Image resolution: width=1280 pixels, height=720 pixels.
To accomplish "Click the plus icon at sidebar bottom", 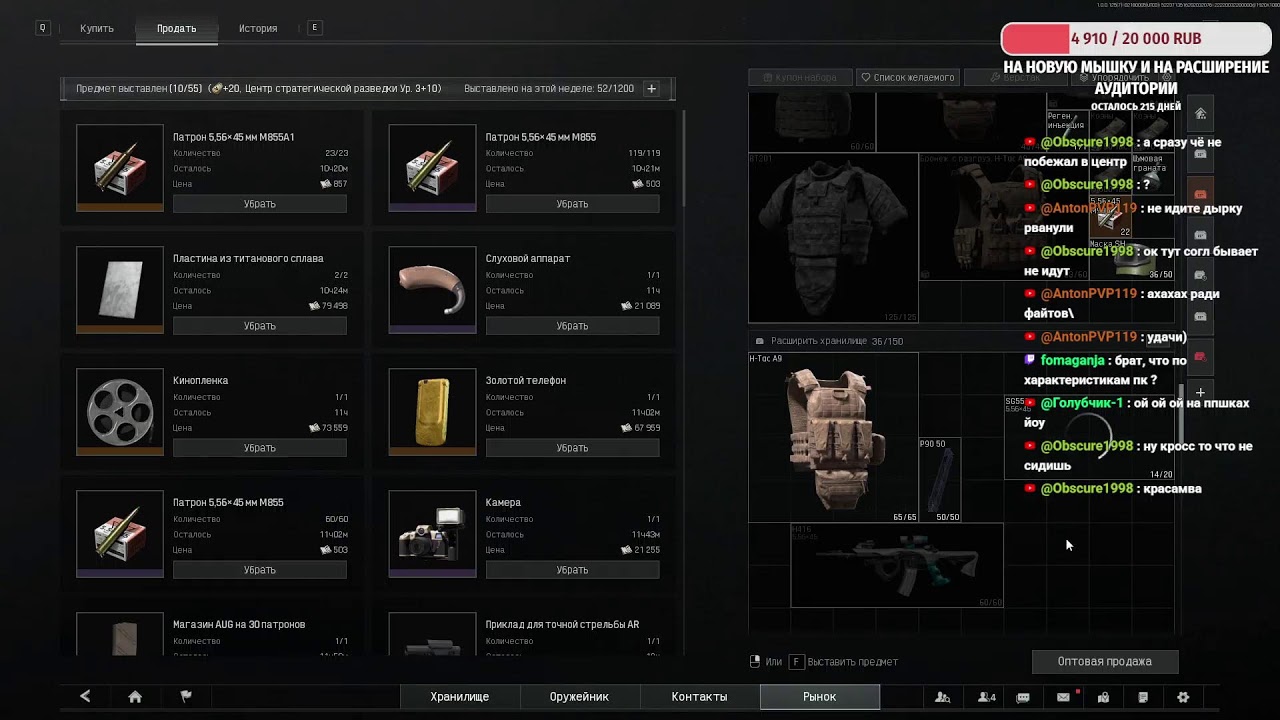I will click(x=1201, y=393).
